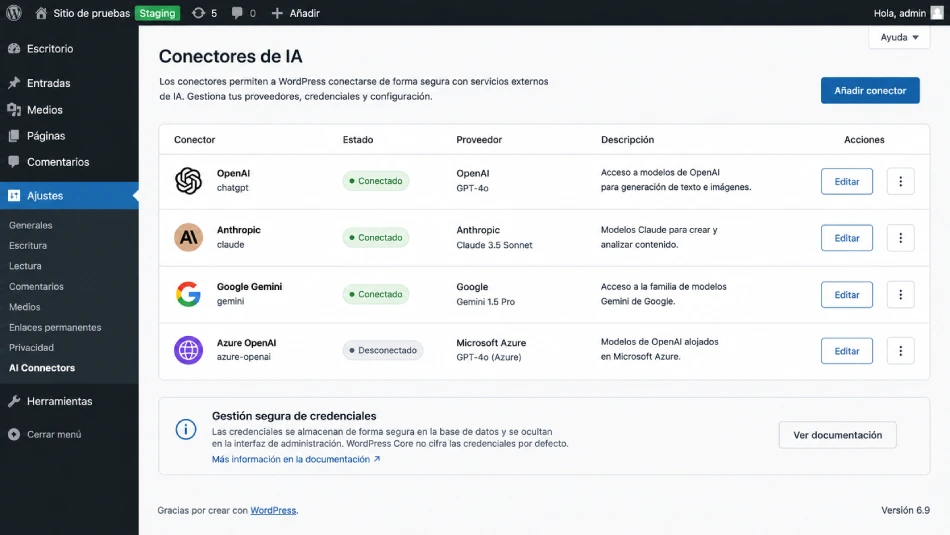Edit the Anthropic connector

click(x=846, y=238)
